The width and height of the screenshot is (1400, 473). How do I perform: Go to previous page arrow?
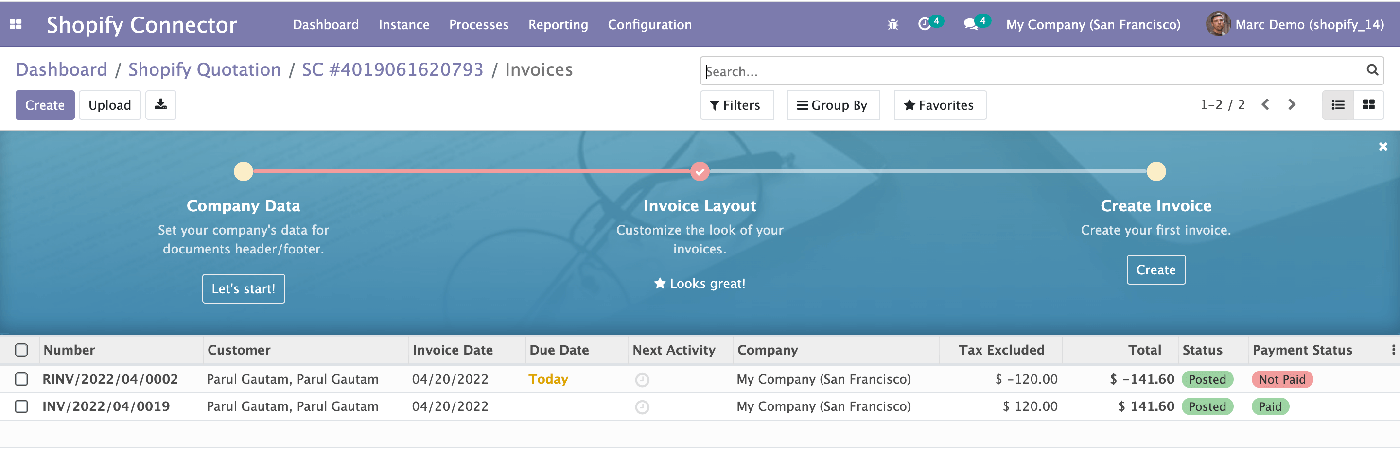1265,104
